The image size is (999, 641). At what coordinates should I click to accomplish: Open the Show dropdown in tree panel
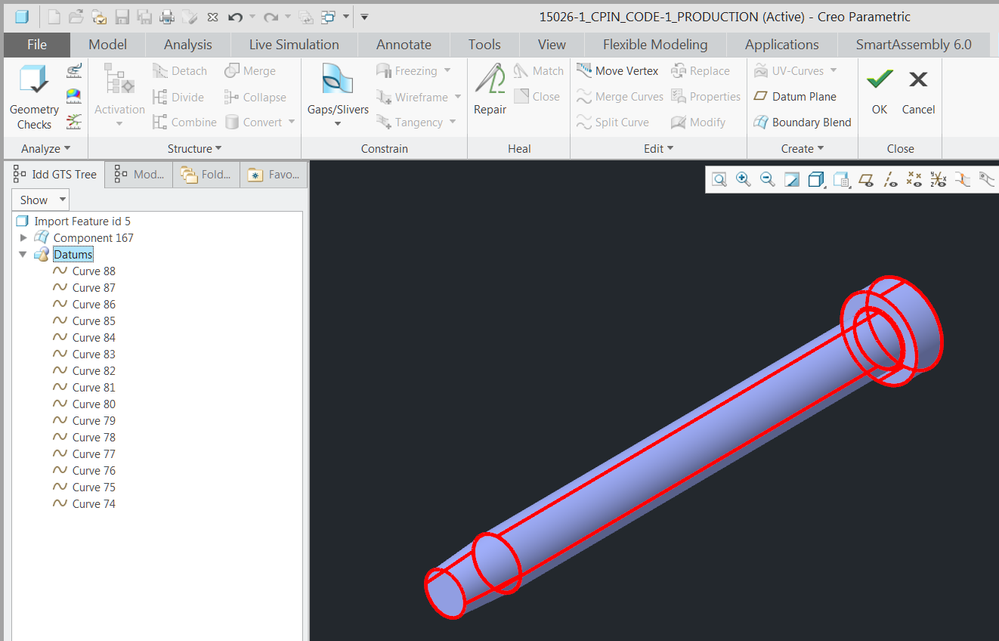tap(40, 200)
